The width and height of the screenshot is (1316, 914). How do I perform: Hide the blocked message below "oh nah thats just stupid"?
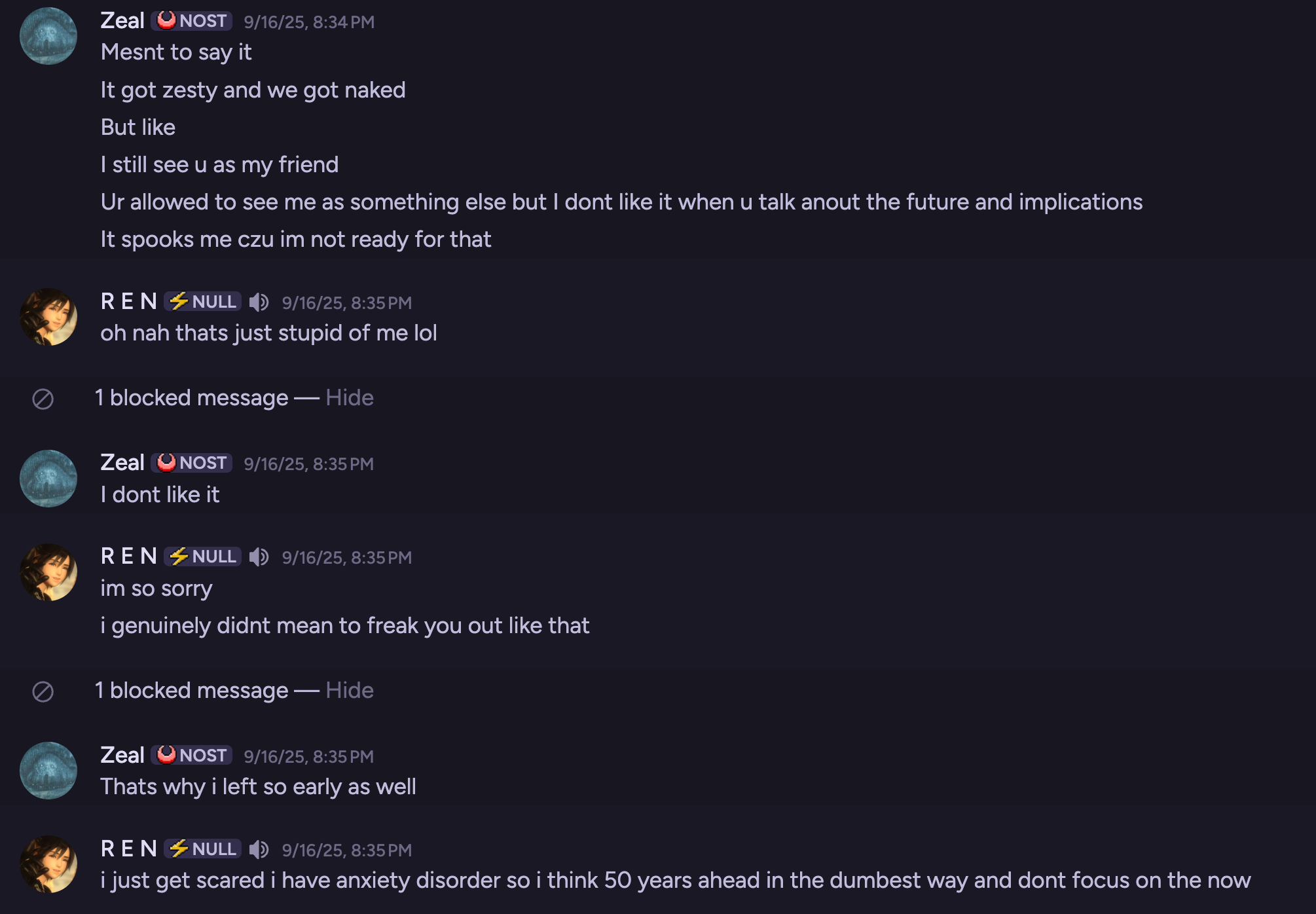click(x=350, y=397)
